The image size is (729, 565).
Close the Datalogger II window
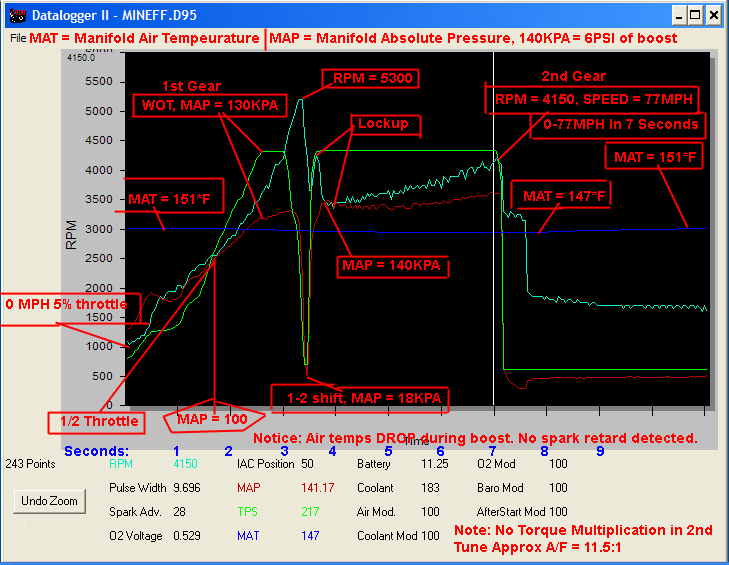(713, 15)
